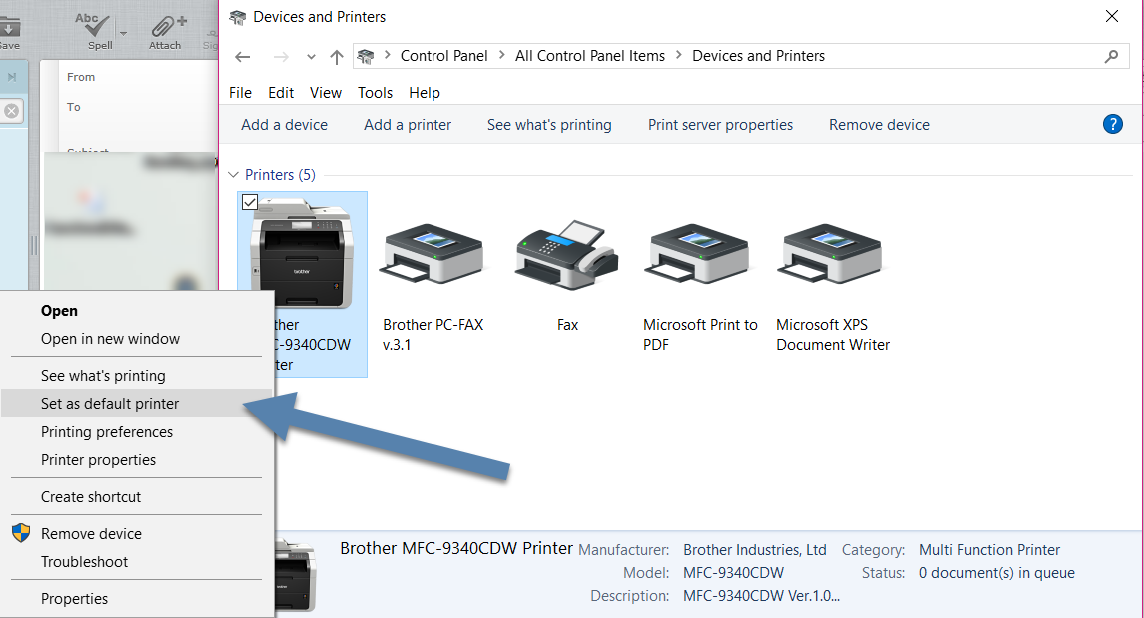Viewport: 1144px width, 618px height.
Task: Open the Help menu
Action: point(424,93)
